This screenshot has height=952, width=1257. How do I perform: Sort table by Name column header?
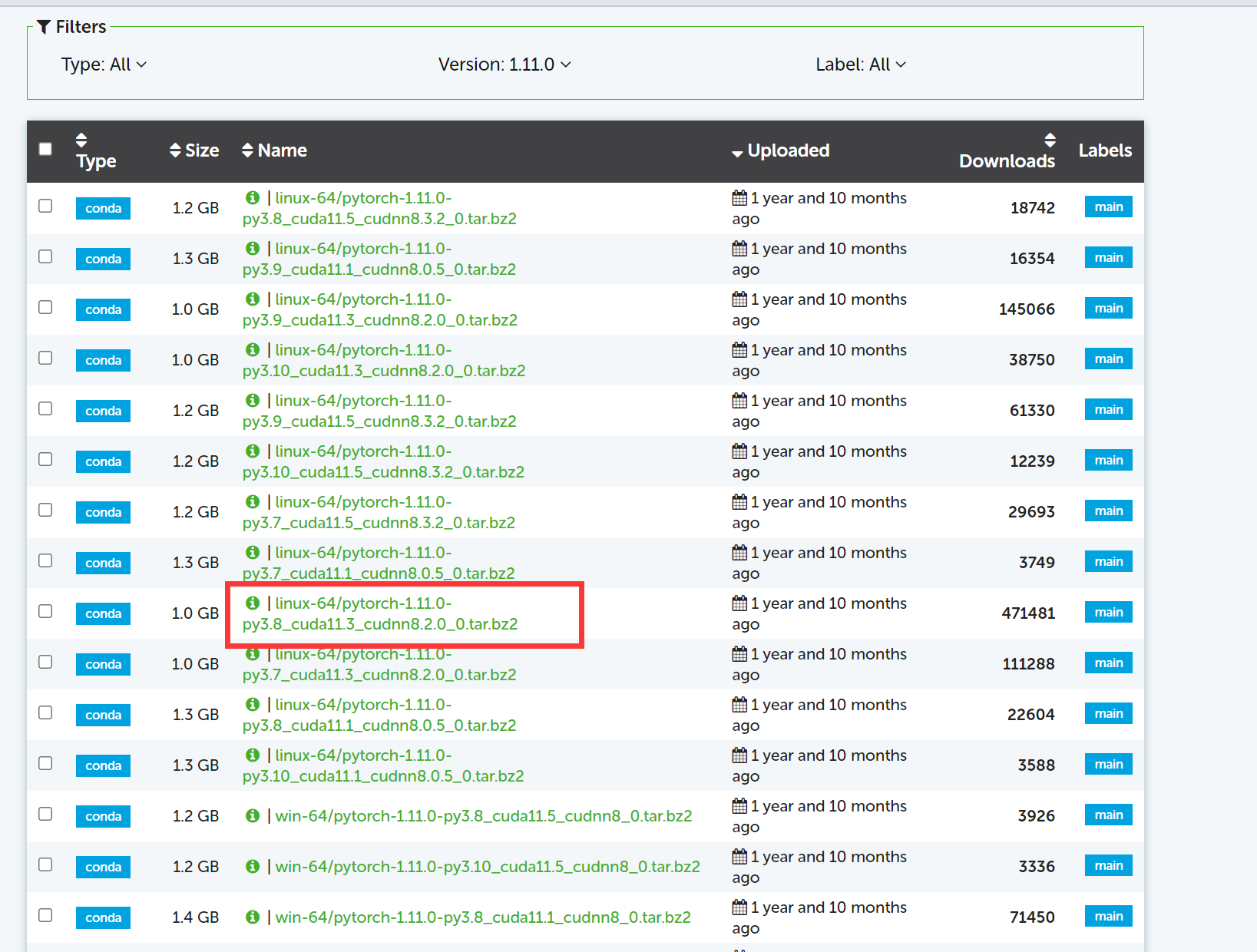[x=283, y=150]
